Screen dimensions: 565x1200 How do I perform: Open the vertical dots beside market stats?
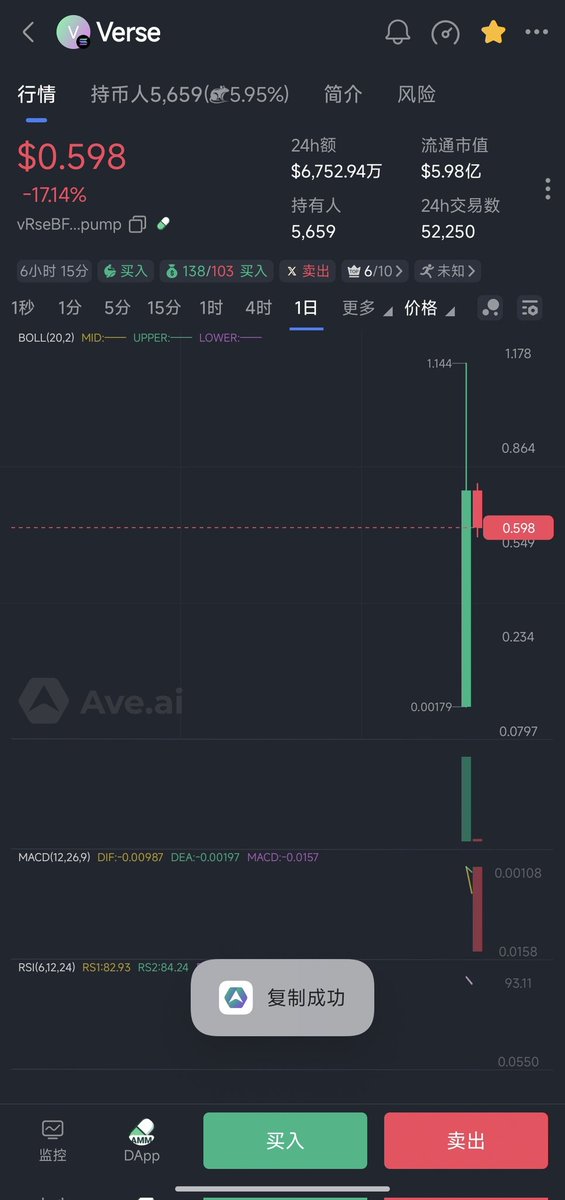tap(547, 189)
